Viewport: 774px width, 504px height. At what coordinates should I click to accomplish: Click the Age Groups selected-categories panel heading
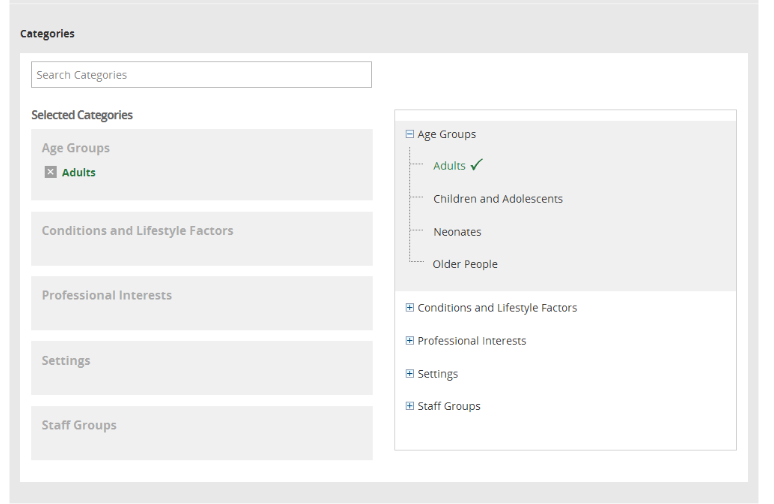pos(76,148)
